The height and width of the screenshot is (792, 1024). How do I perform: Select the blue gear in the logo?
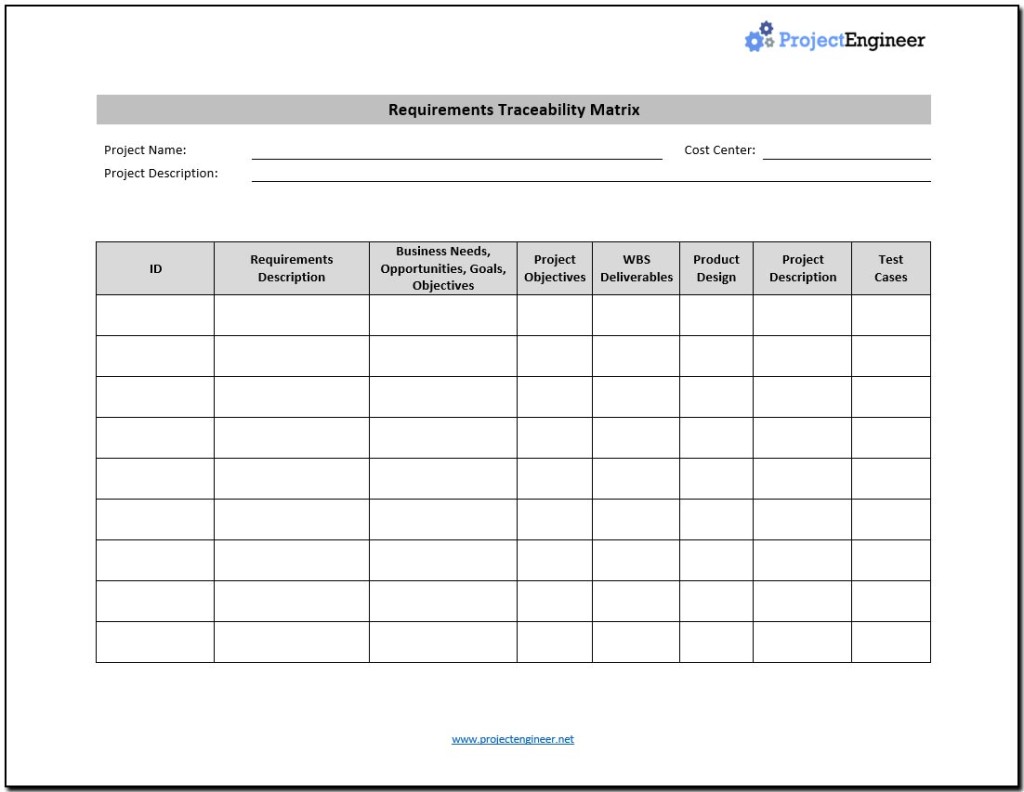753,42
